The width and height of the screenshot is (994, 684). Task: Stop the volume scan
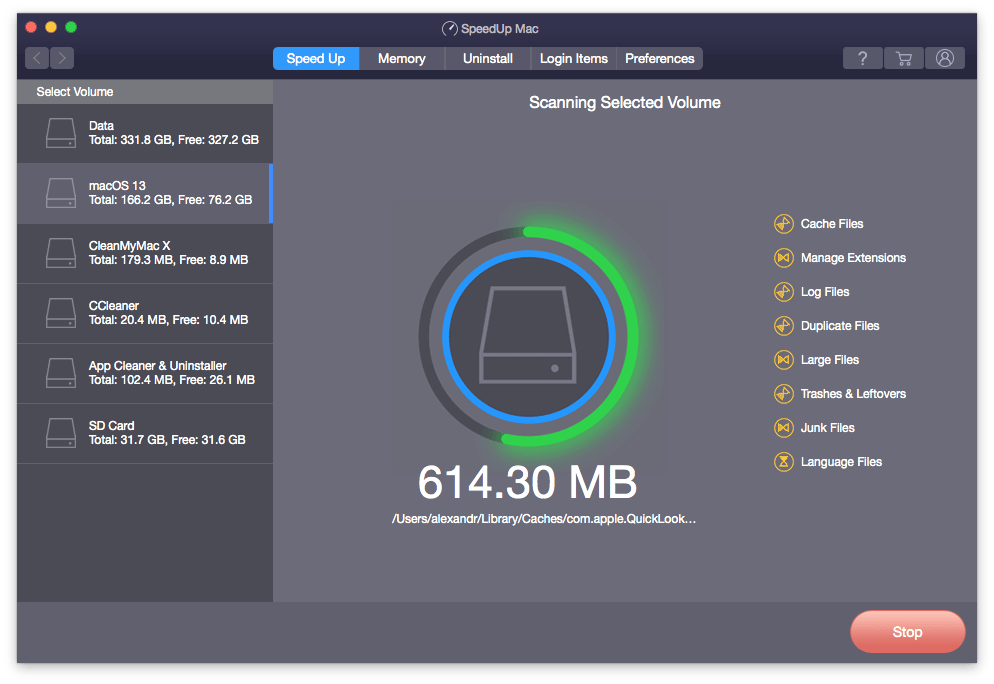pos(906,632)
